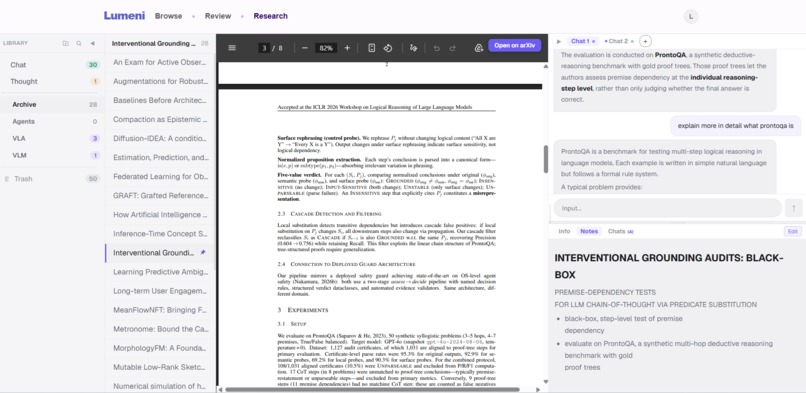Switch to the Browse section

tap(169, 16)
